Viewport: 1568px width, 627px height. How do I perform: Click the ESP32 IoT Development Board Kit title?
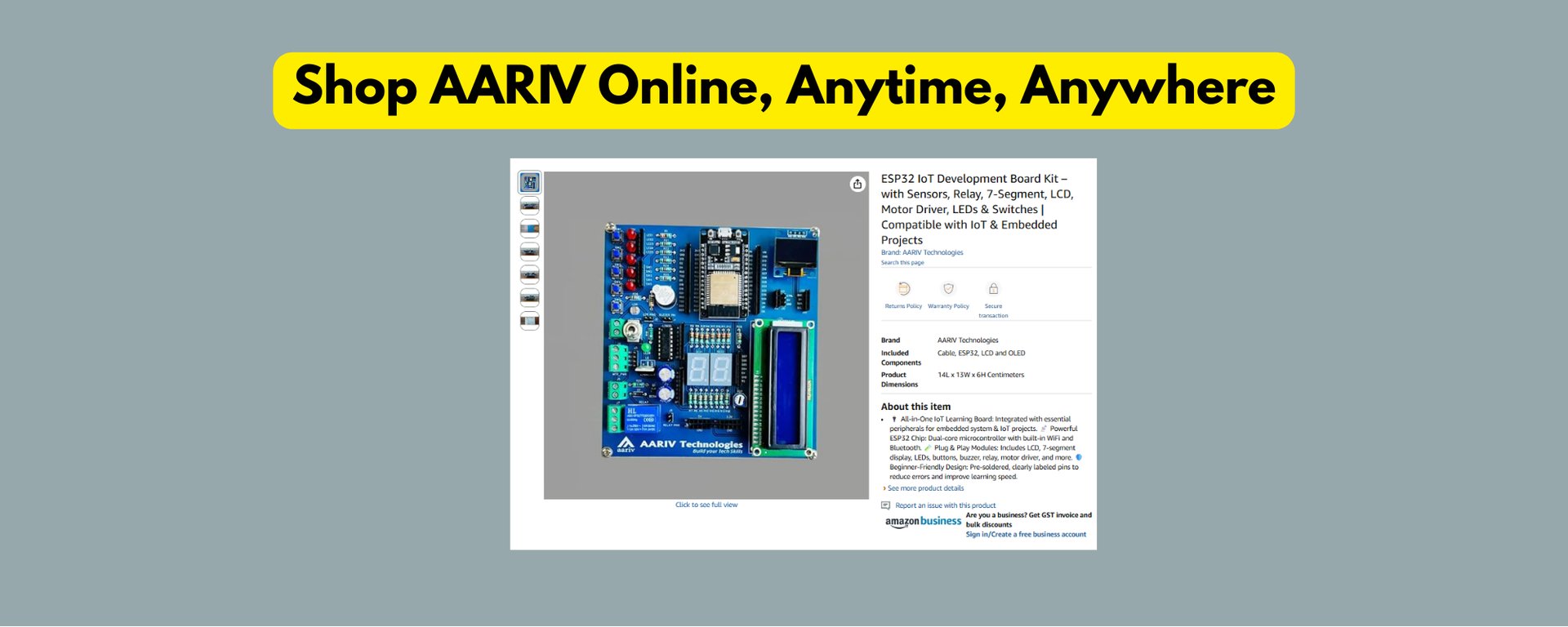[x=978, y=209]
